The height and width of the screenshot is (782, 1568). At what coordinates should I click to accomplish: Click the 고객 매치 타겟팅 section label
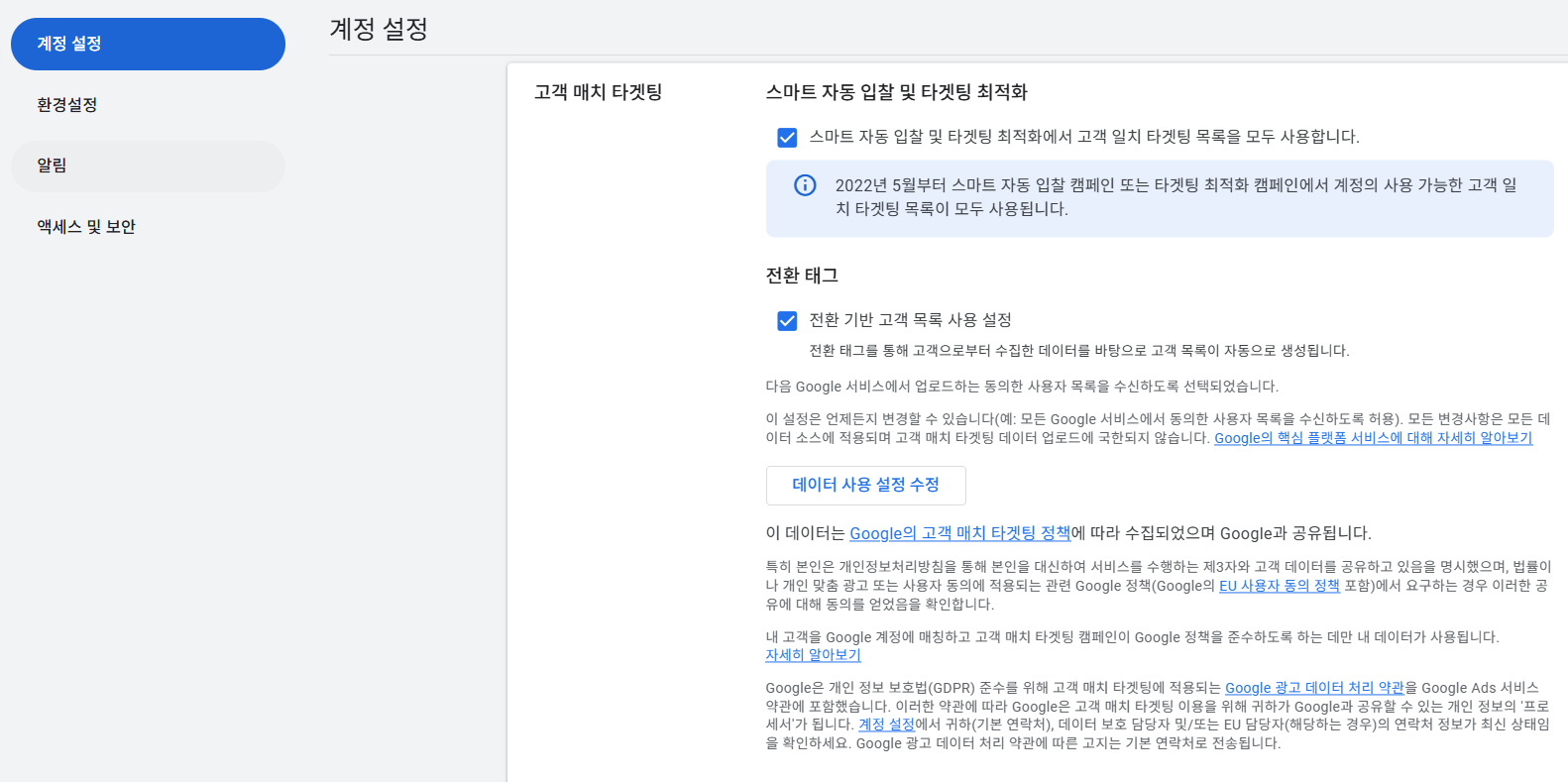[x=598, y=92]
